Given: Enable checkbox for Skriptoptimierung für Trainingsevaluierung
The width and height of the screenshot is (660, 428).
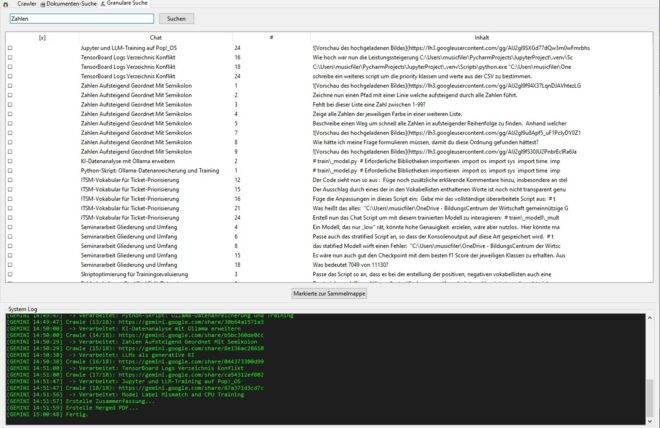Looking at the screenshot, I should pos(10,273).
